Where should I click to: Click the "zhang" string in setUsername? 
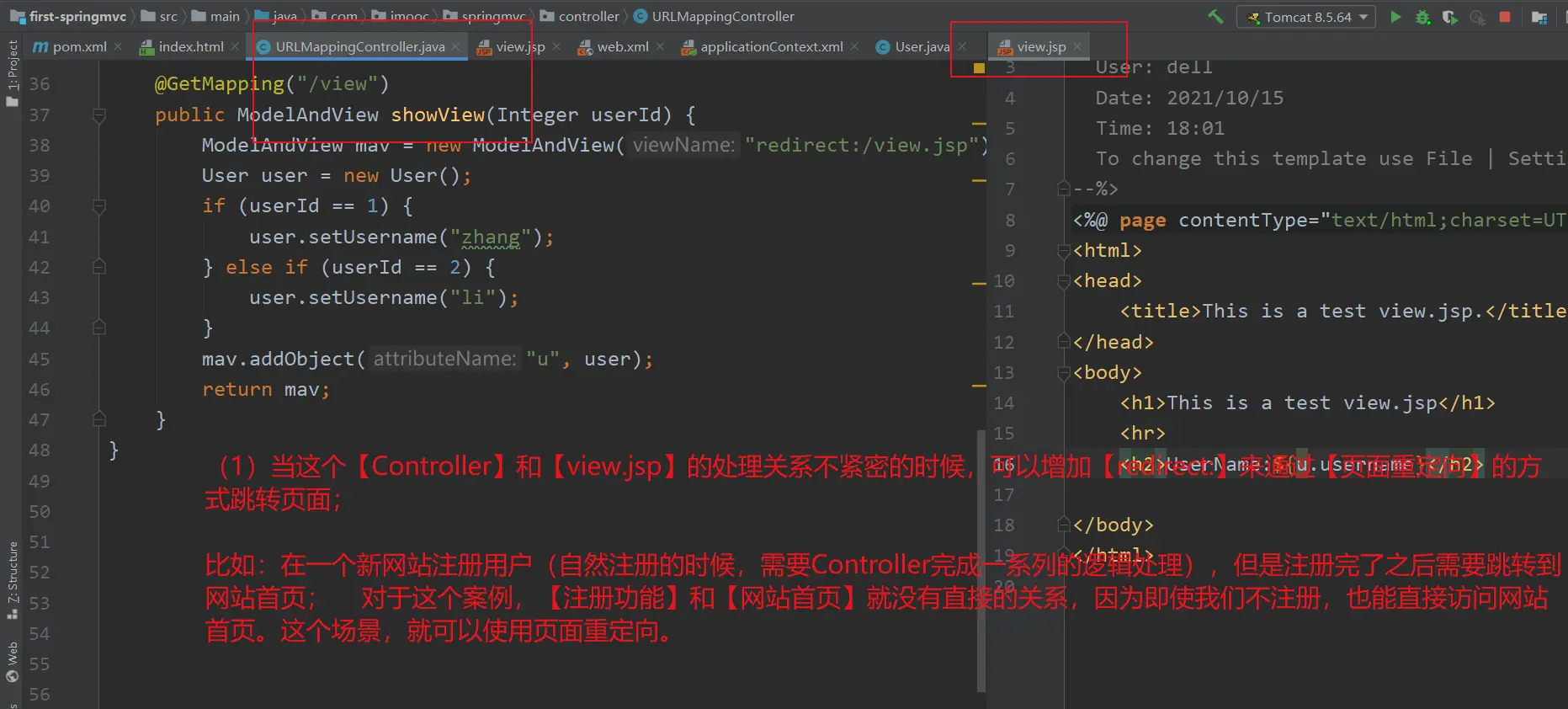point(491,237)
